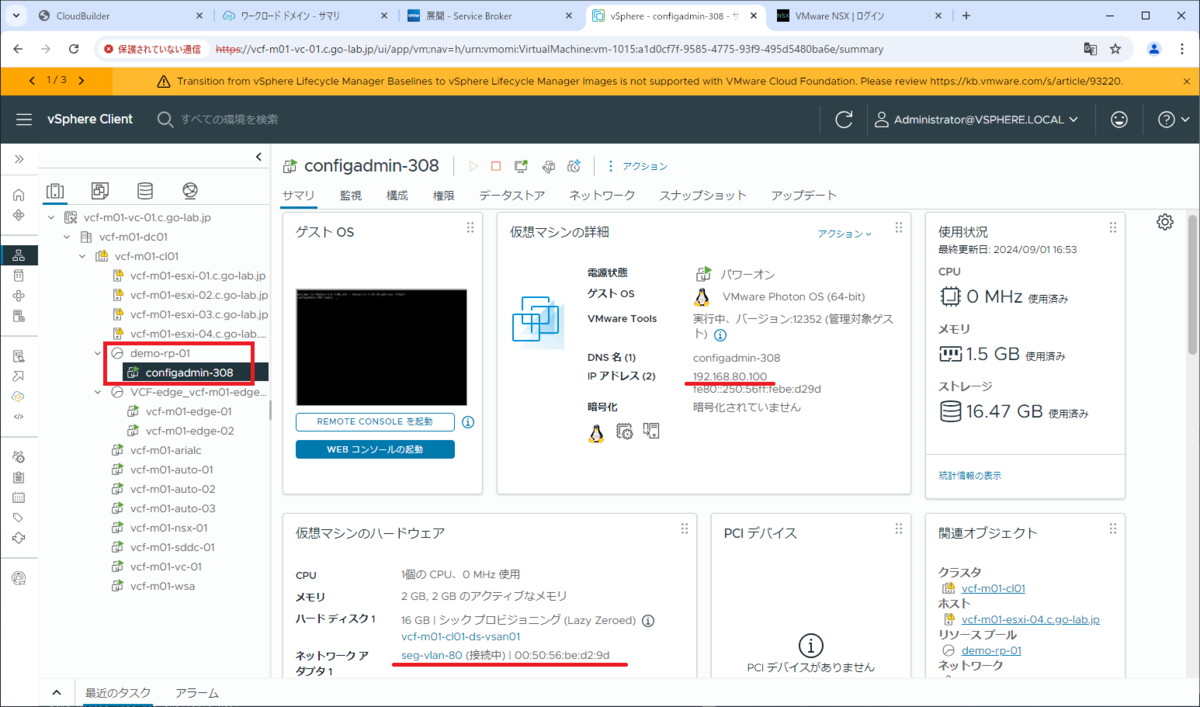
Task: Collapse the vcf-m01-dc01 datacenter node
Action: [x=68, y=237]
